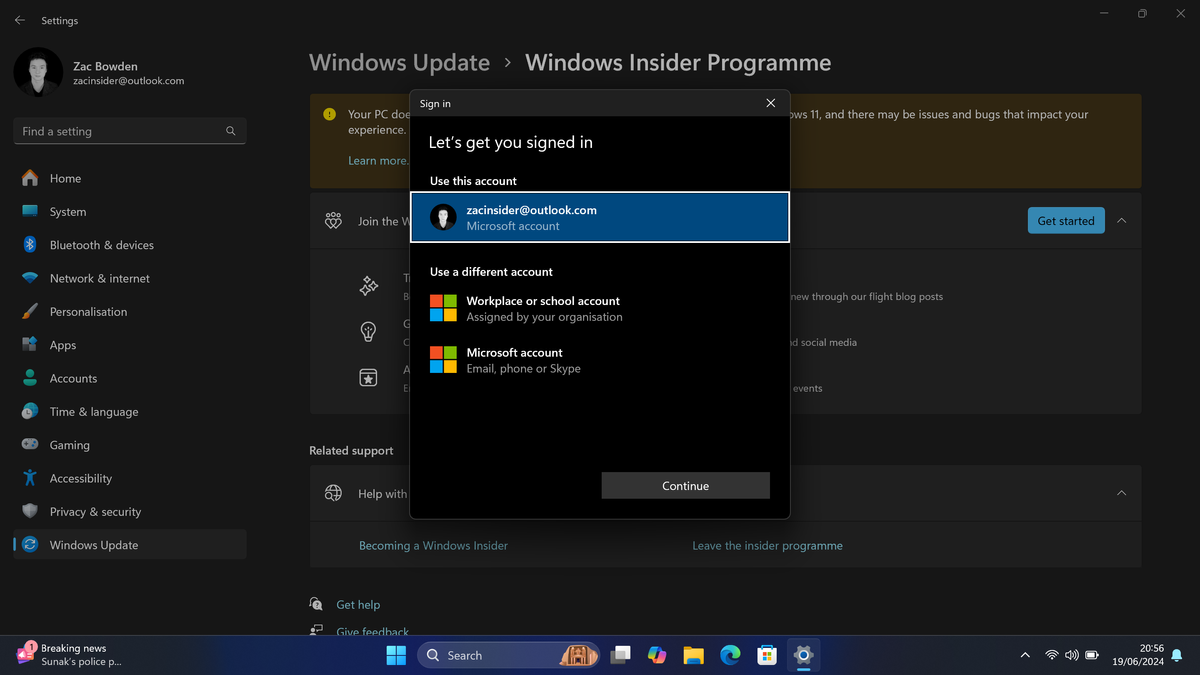Select Windows Update in the sidebar
Viewport: 1200px width, 675px height.
click(x=130, y=545)
